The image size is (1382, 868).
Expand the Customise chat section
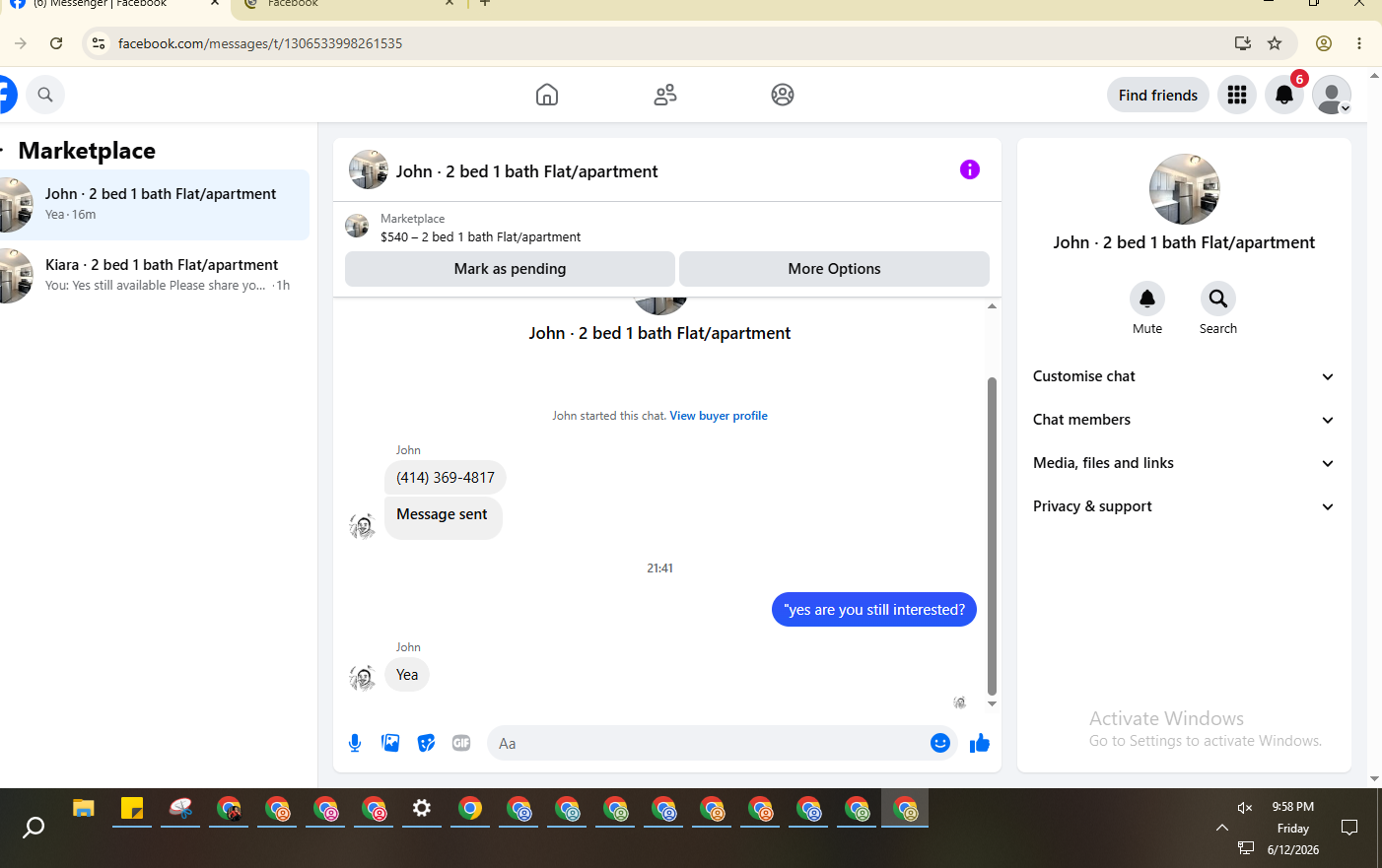(1184, 376)
